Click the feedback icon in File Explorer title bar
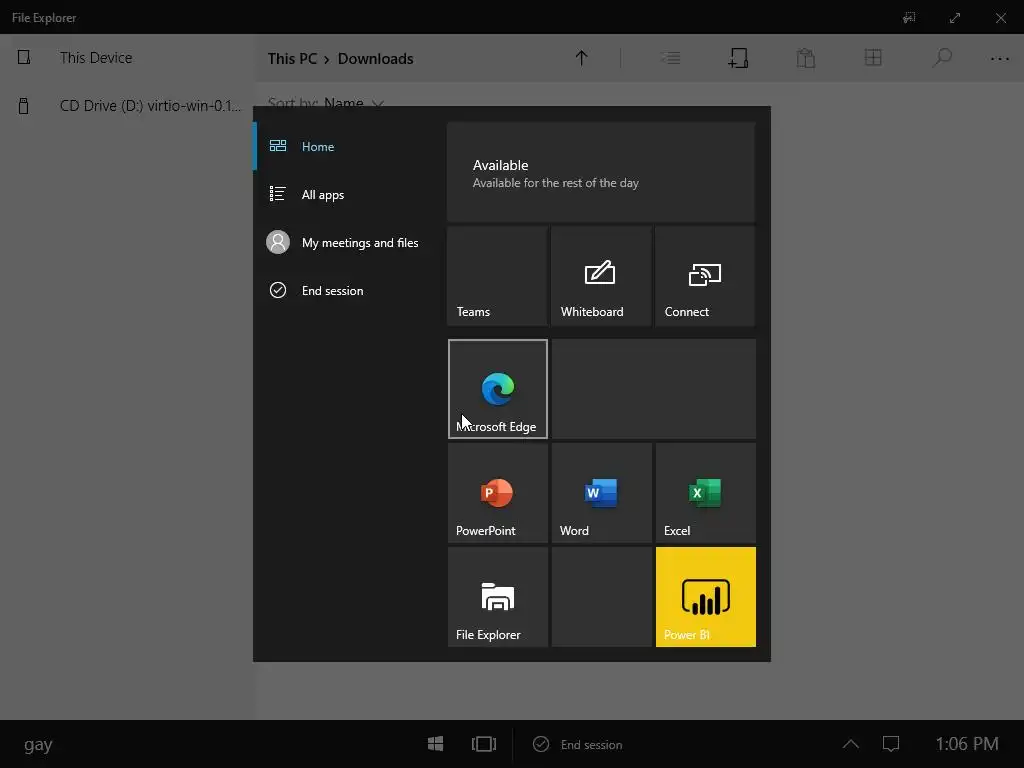 909,18
